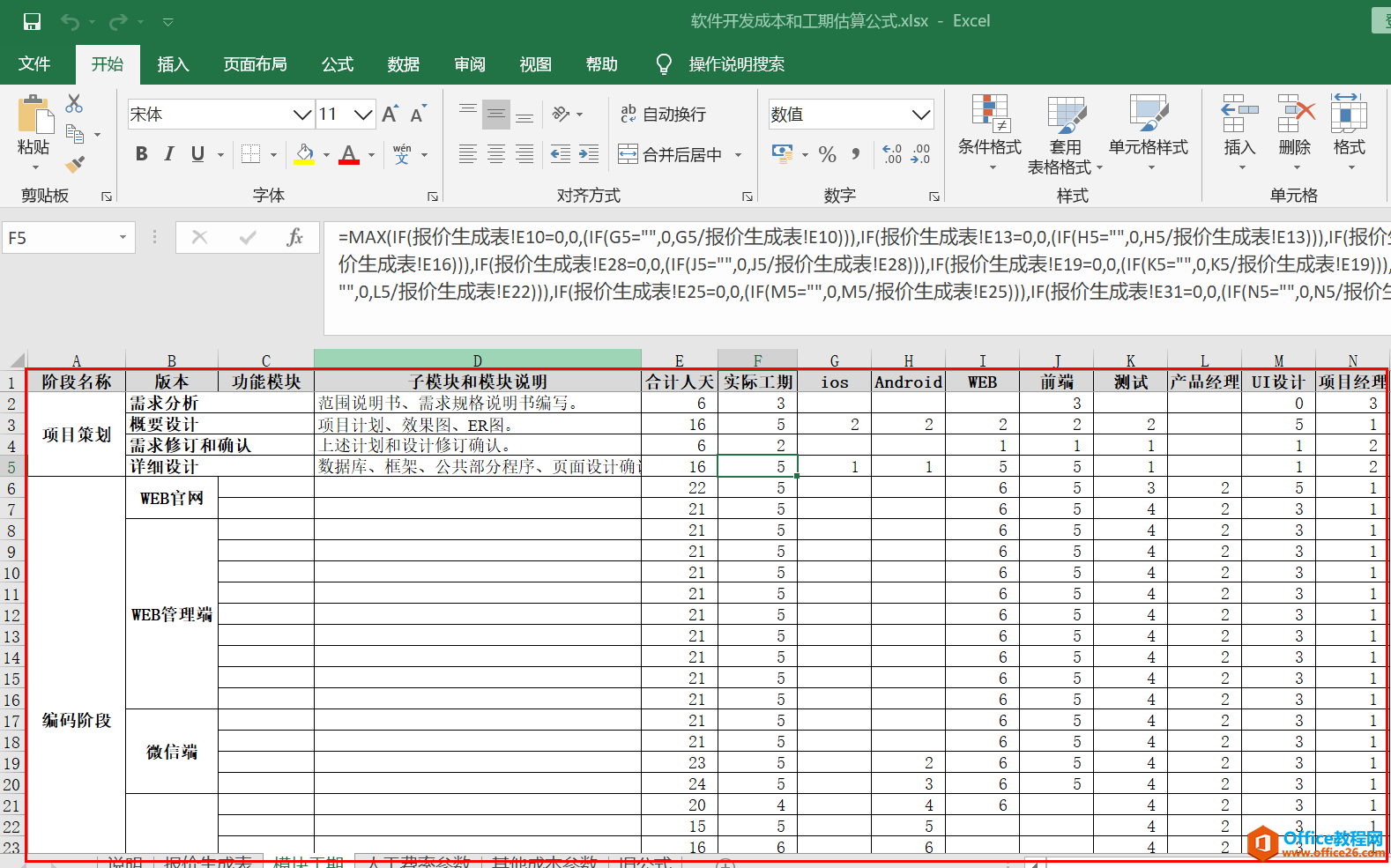This screenshot has height=868, width=1391.
Task: Click the Copy icon
Action: point(75,134)
